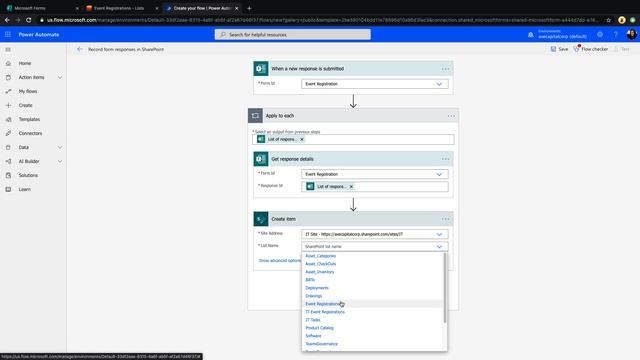The height and width of the screenshot is (360, 640).
Task: Bookmark this page with star icon
Action: point(609,20)
